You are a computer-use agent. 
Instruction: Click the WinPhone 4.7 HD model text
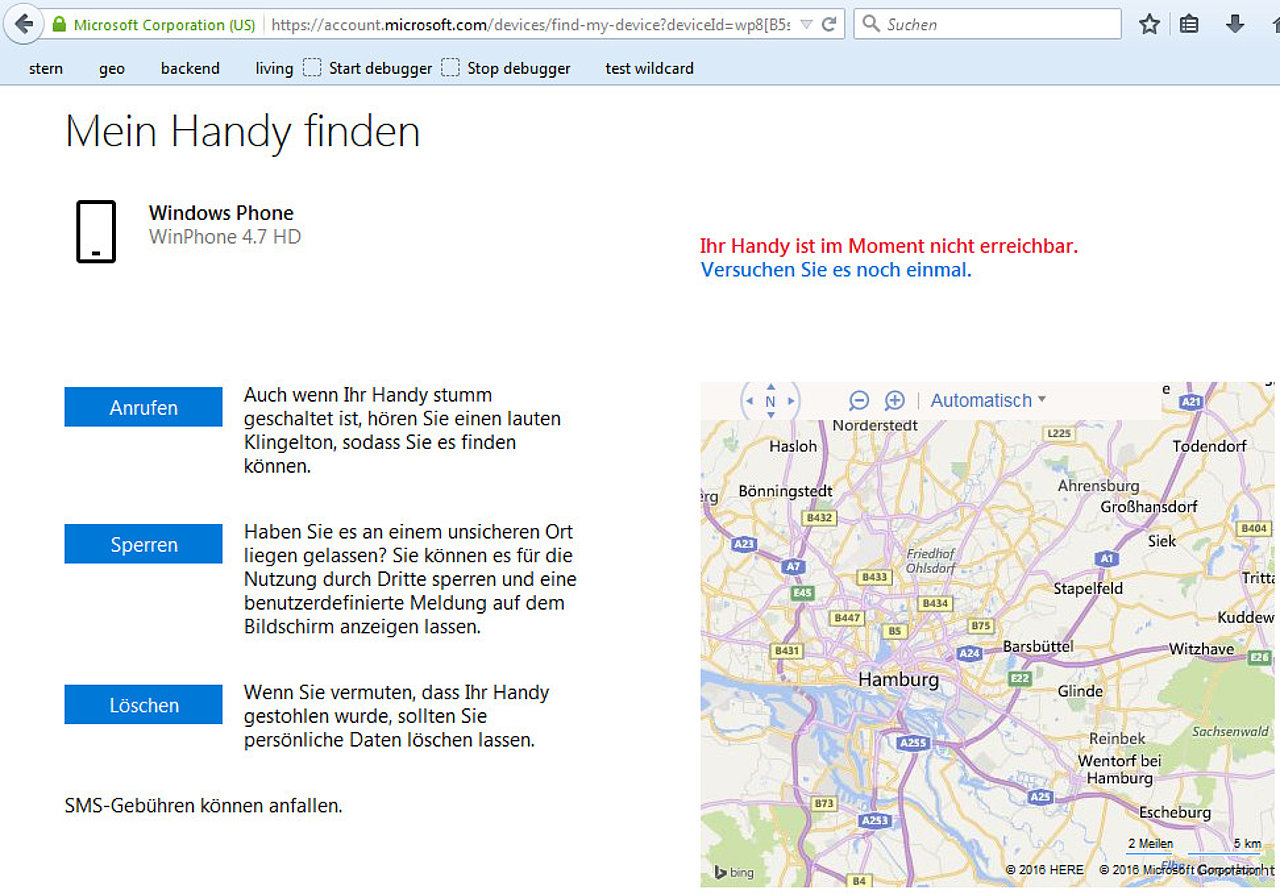pyautogui.click(x=225, y=237)
